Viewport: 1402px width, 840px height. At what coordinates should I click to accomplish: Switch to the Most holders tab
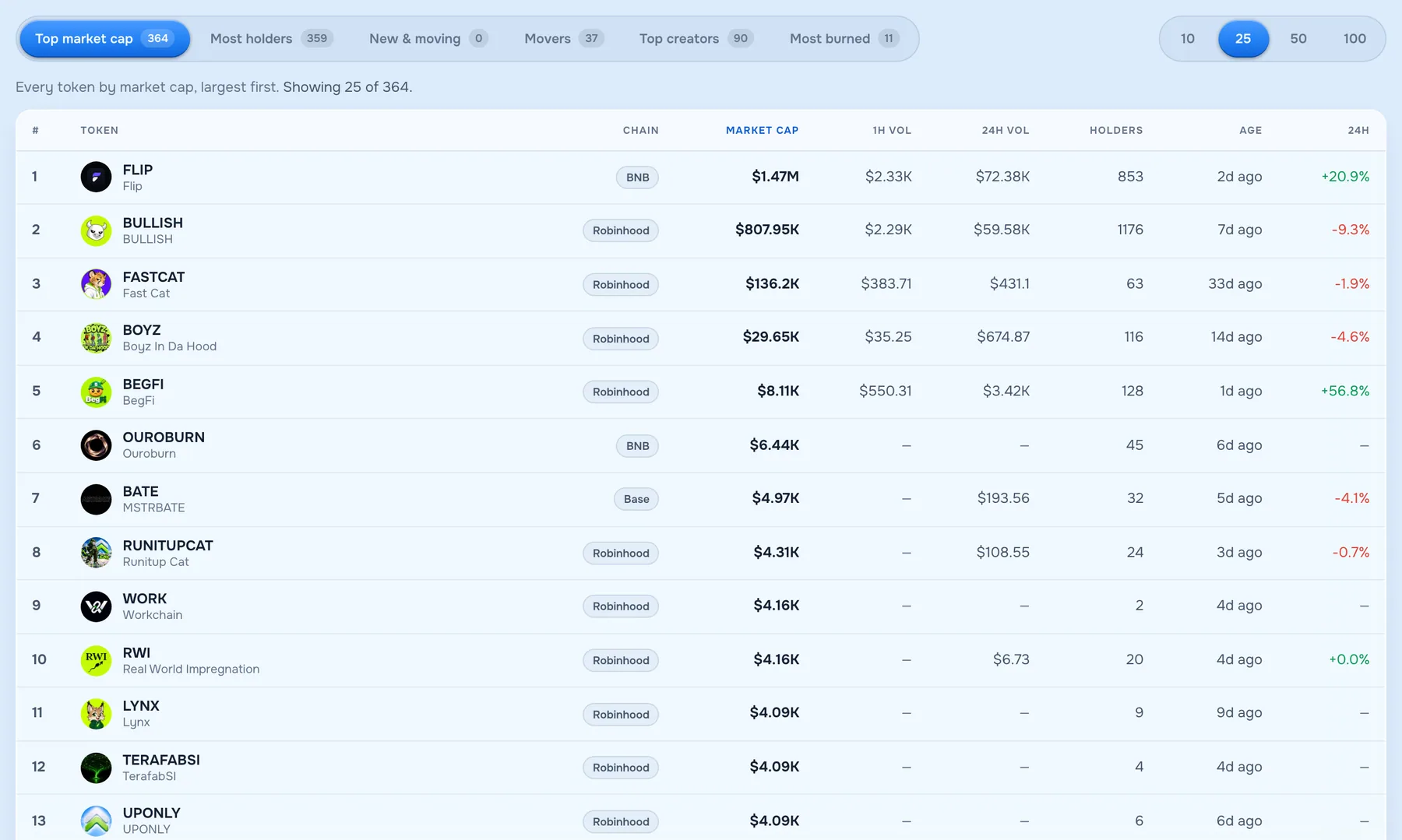coord(271,39)
